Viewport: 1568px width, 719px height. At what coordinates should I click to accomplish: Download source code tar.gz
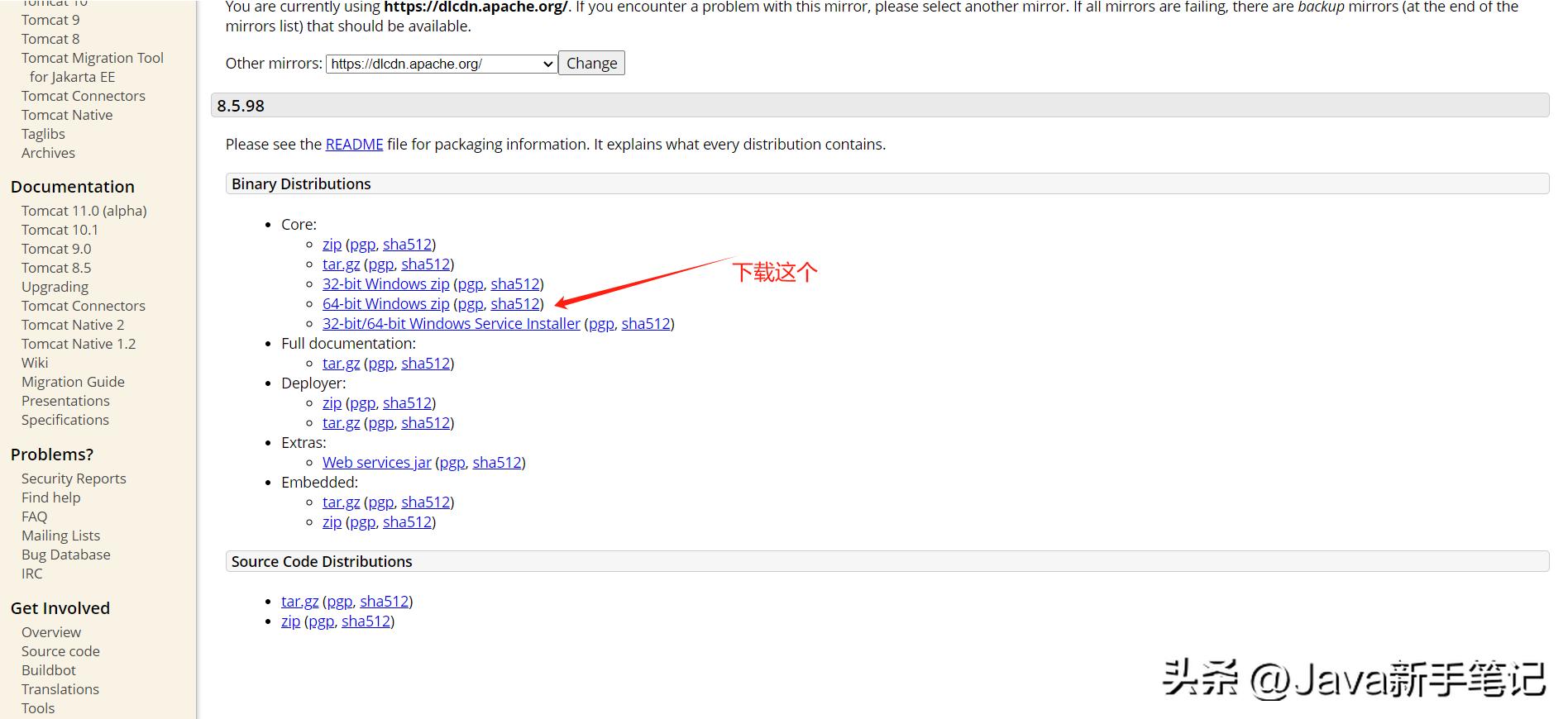tap(299, 602)
